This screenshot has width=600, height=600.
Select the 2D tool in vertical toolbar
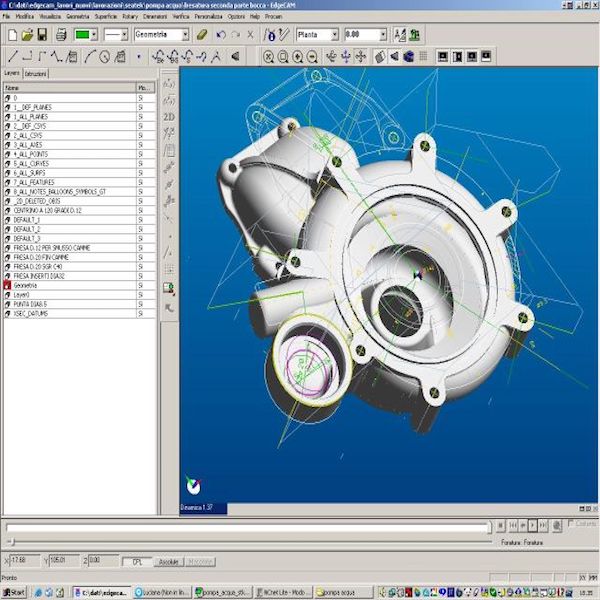(169, 116)
